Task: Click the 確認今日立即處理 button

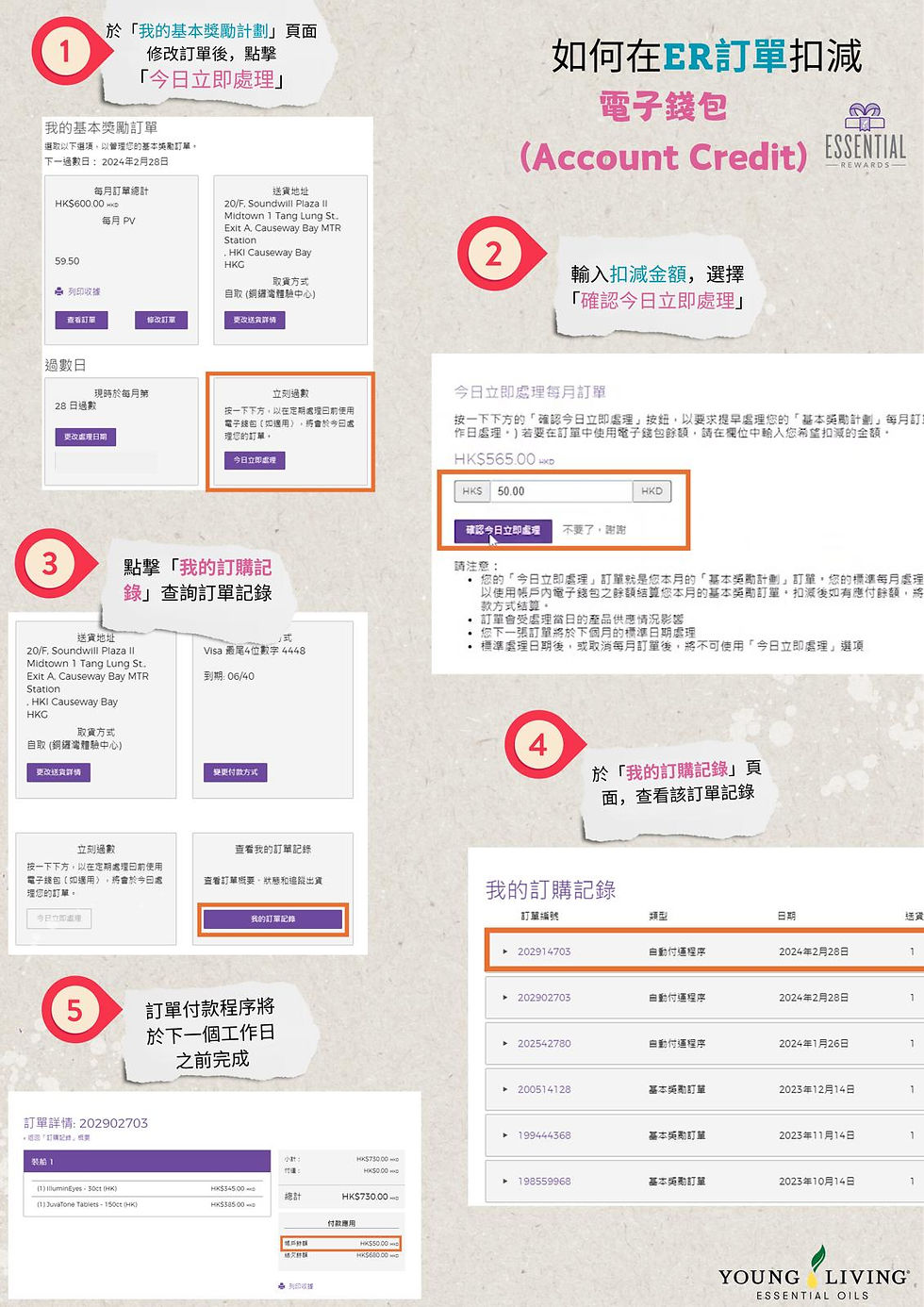Action: (503, 530)
